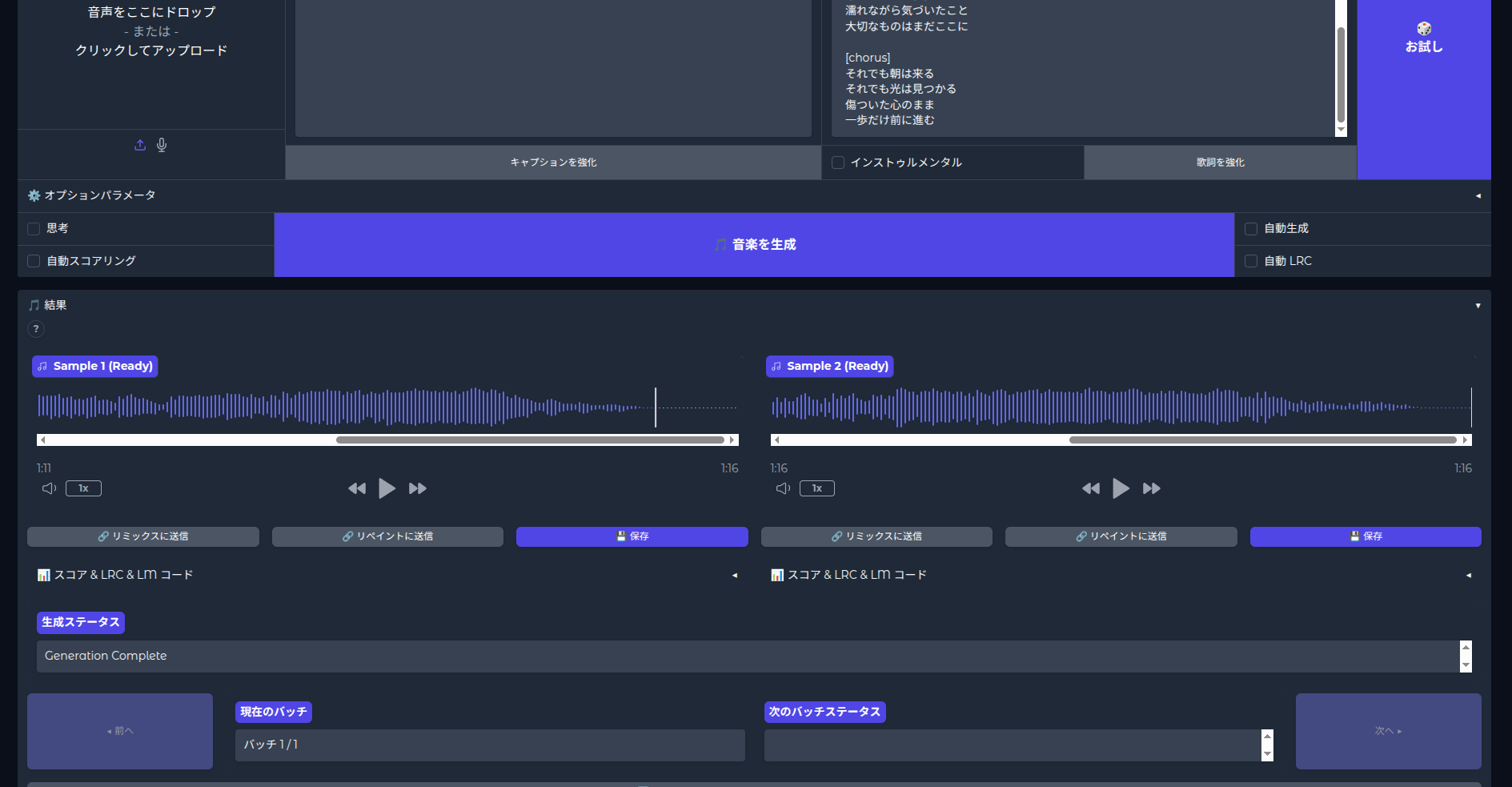Save Sample 1 with 保存 button
The height and width of the screenshot is (787, 1512).
coord(632,536)
